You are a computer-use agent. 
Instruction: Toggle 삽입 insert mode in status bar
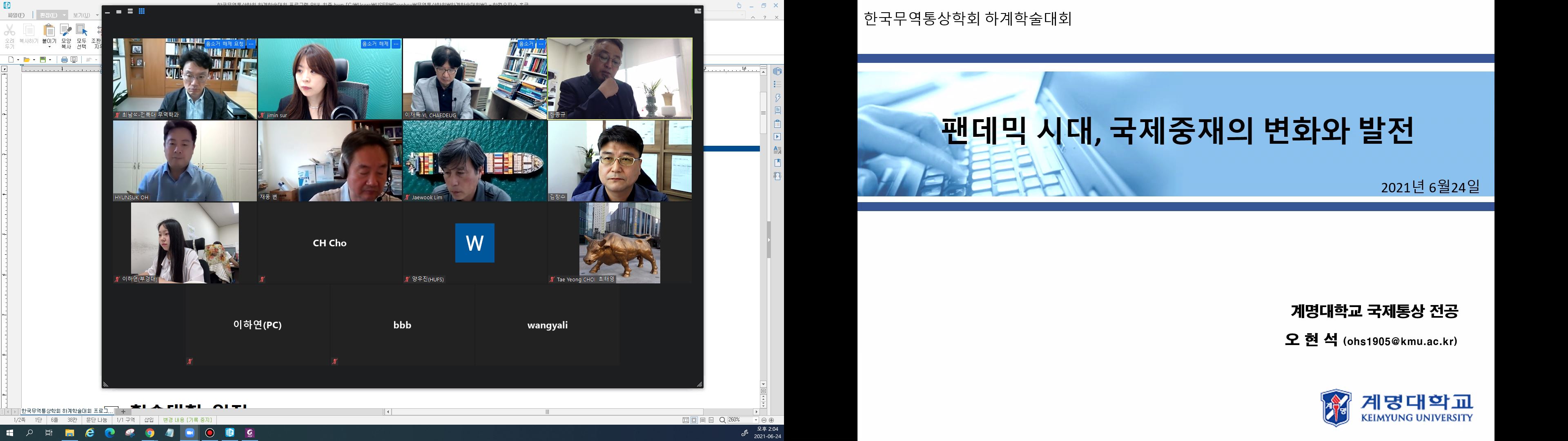[x=149, y=420]
